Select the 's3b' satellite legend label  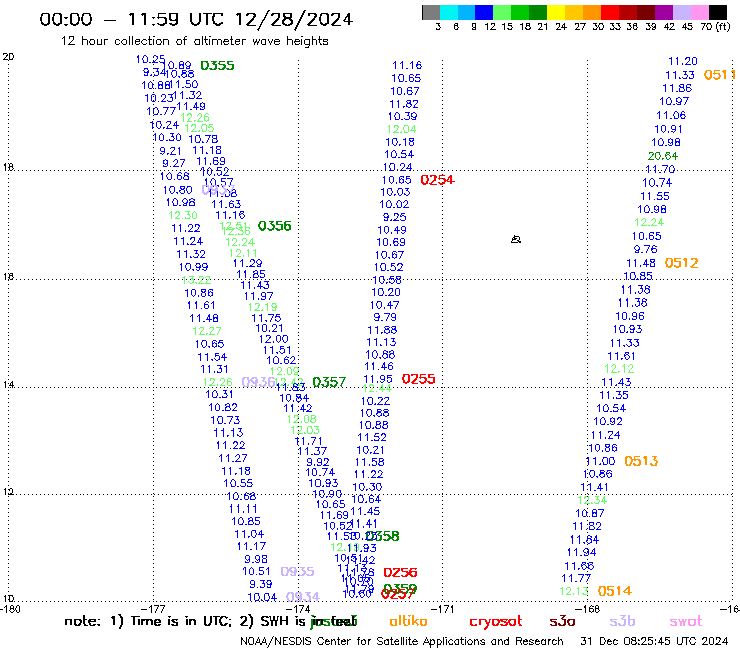coord(622,621)
